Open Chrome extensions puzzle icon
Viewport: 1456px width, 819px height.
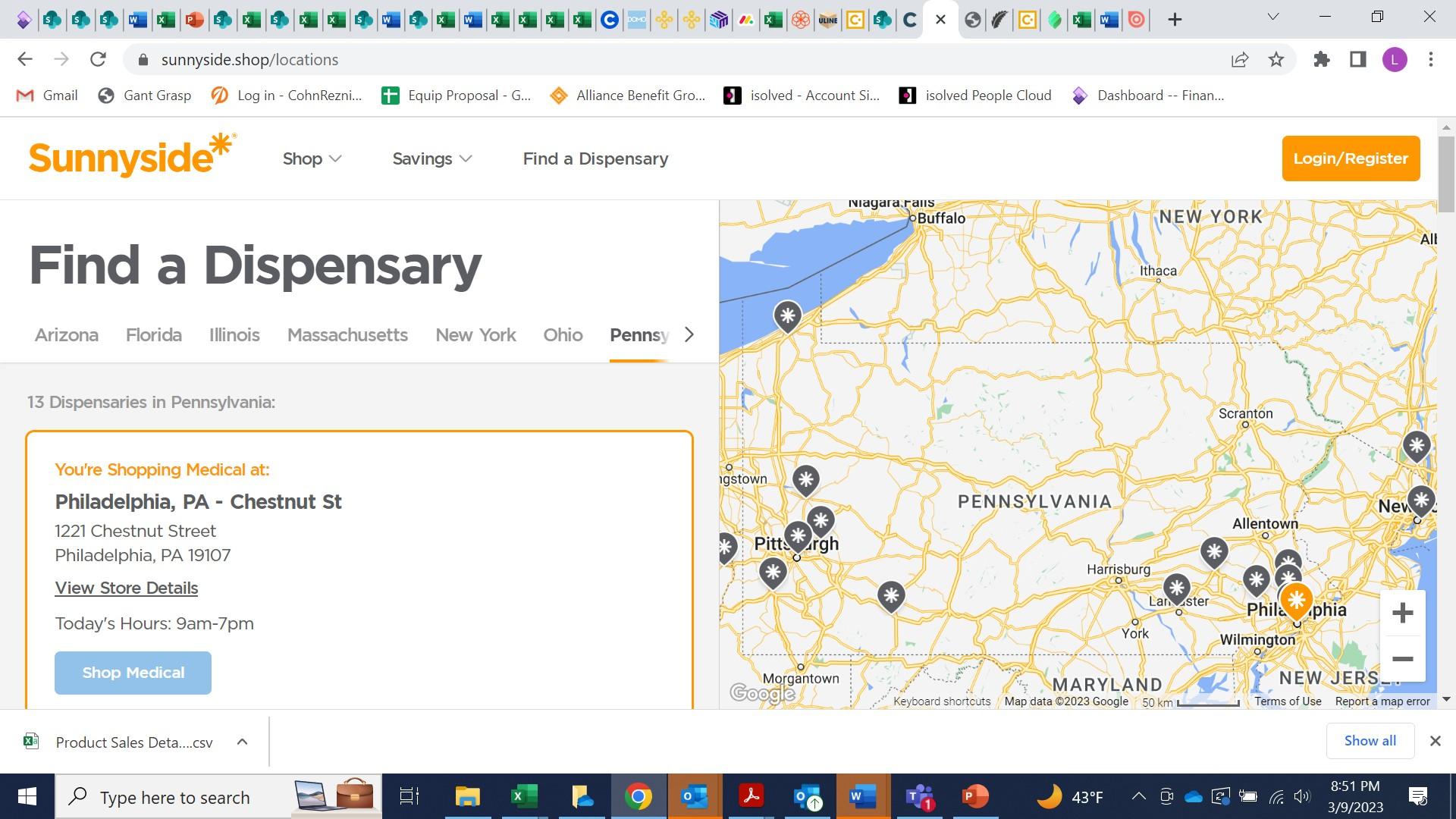[x=1322, y=59]
